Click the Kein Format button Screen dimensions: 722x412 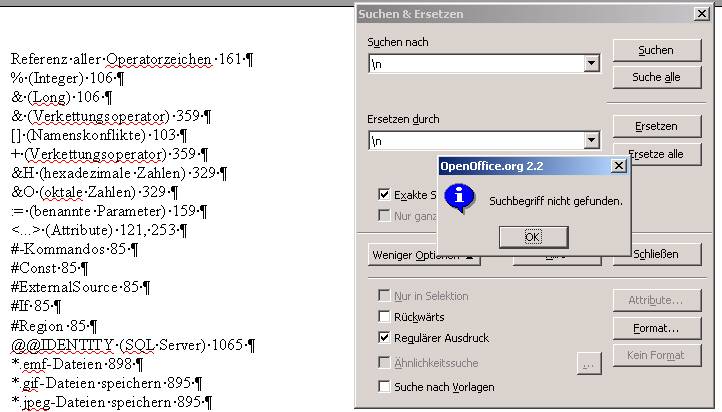(x=657, y=355)
